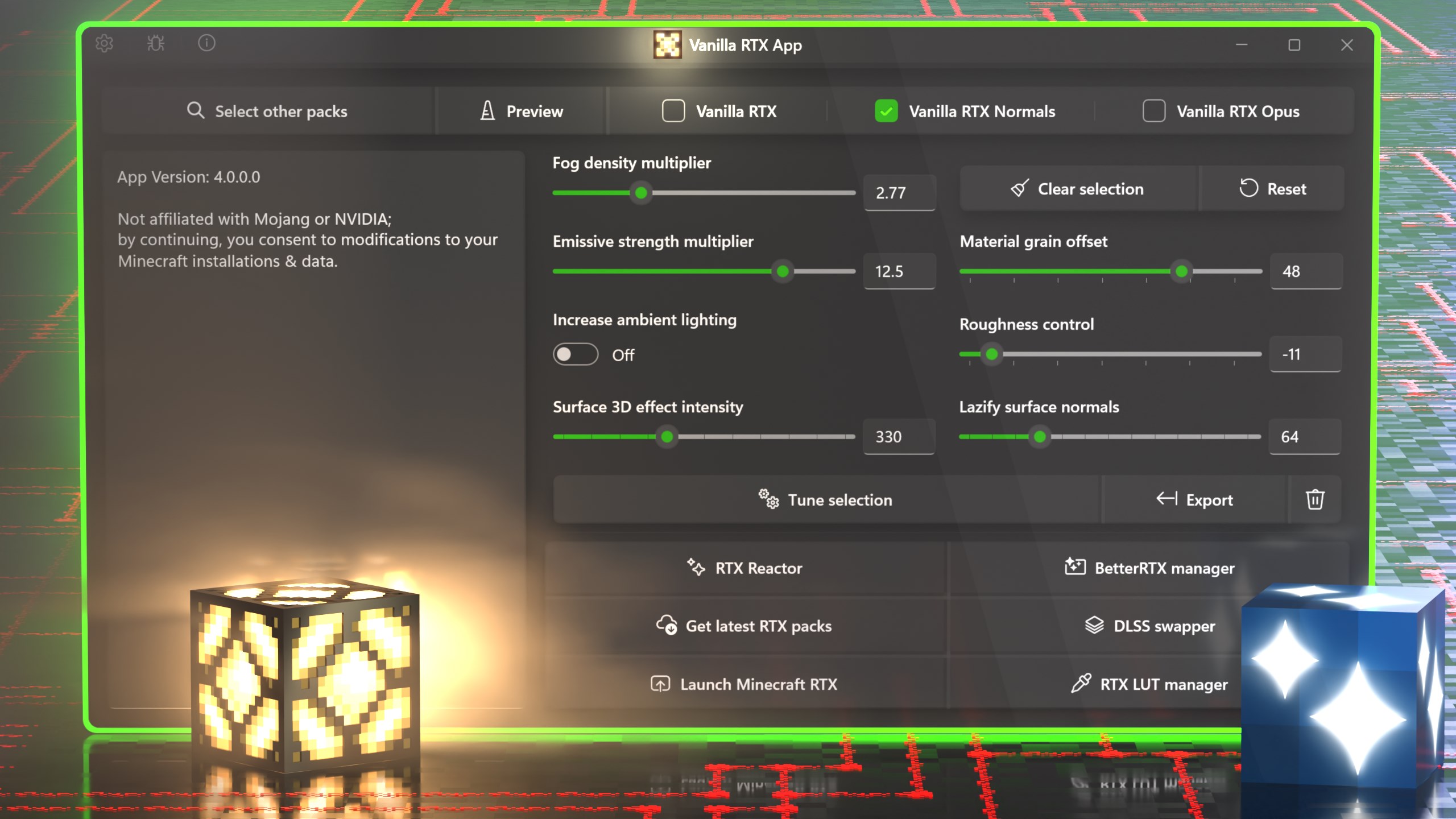Click the DLSS swapper layers icon
The height and width of the screenshot is (819, 1456).
(x=1094, y=625)
